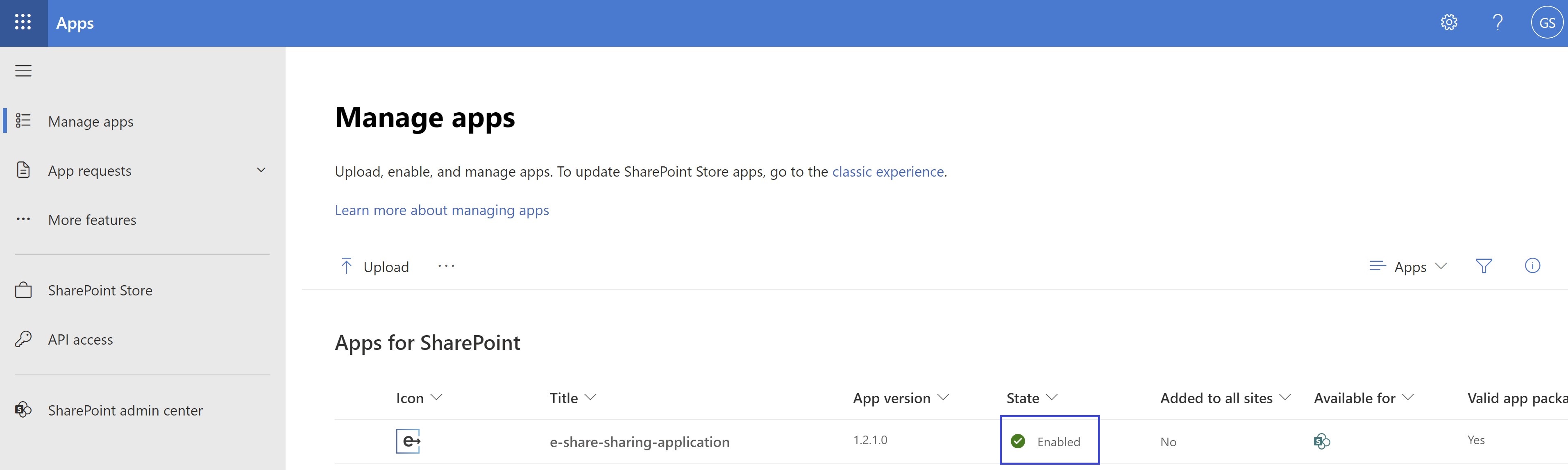The height and width of the screenshot is (470, 1568).
Task: Click SharePoint icon in Available for column
Action: (1321, 441)
